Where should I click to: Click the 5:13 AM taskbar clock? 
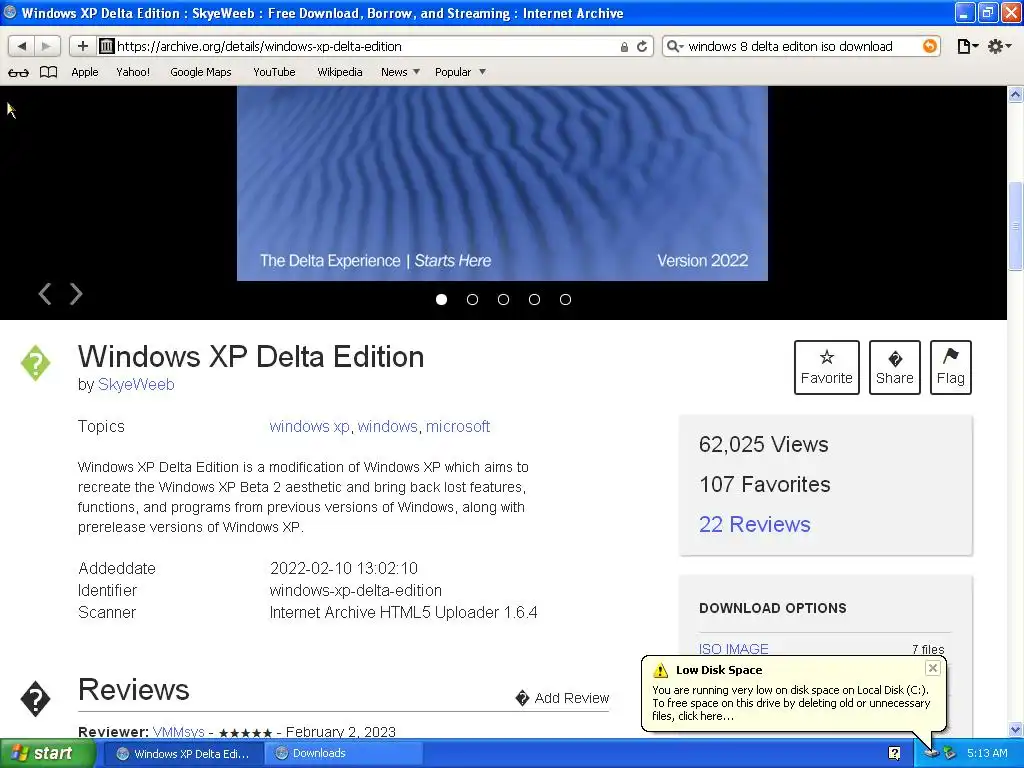987,754
